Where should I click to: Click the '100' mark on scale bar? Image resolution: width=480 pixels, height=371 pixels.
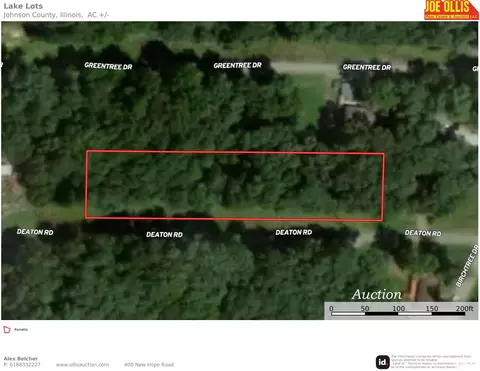(x=398, y=308)
